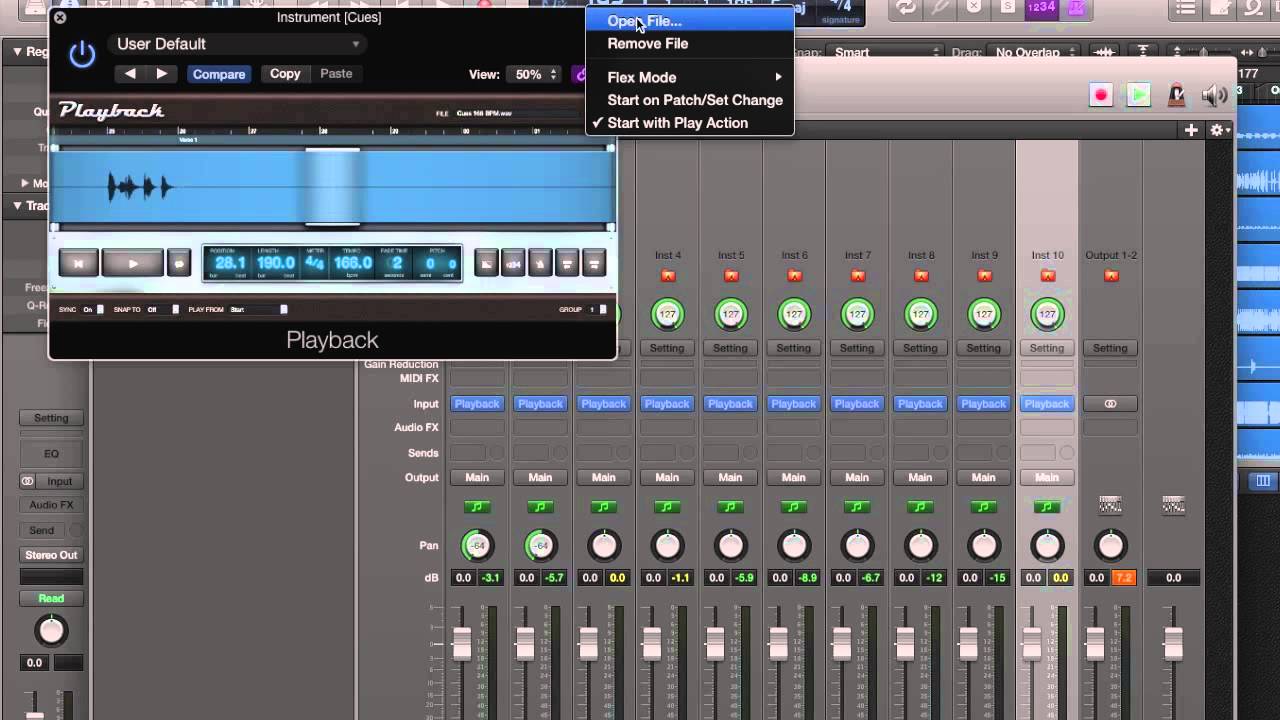
Task: Click the metronome button in Playback
Action: coord(540,263)
